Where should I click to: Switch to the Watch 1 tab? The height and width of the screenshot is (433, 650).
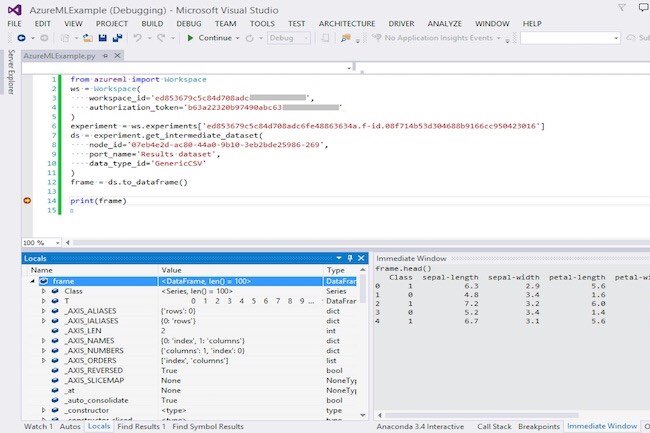[x=39, y=426]
